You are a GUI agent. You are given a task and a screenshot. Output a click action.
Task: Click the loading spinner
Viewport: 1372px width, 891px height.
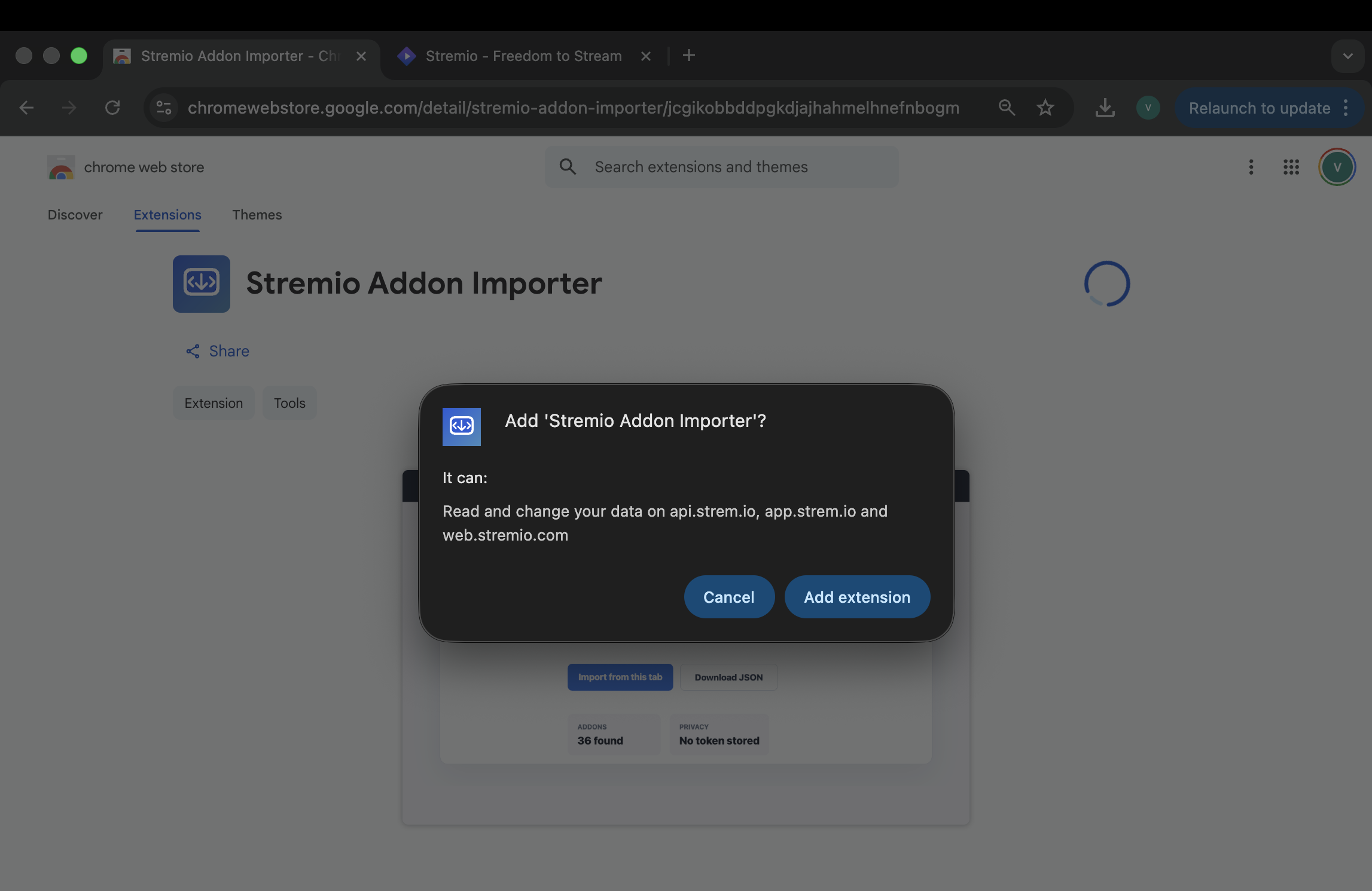point(1107,284)
